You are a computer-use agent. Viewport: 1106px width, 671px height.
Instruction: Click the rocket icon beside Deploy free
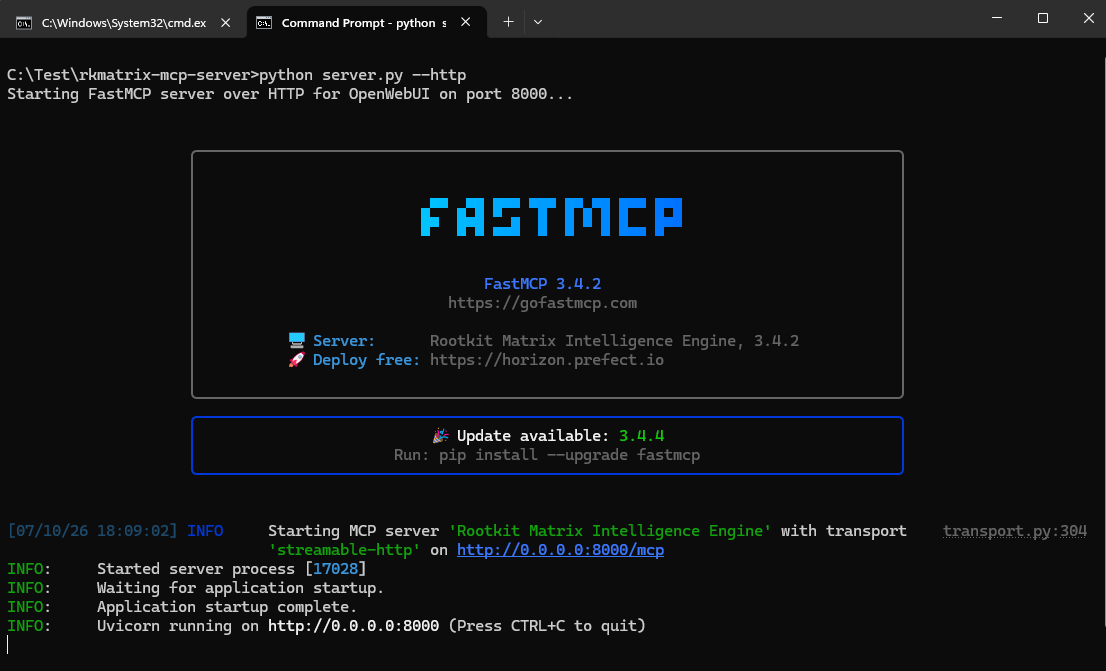click(x=296, y=360)
